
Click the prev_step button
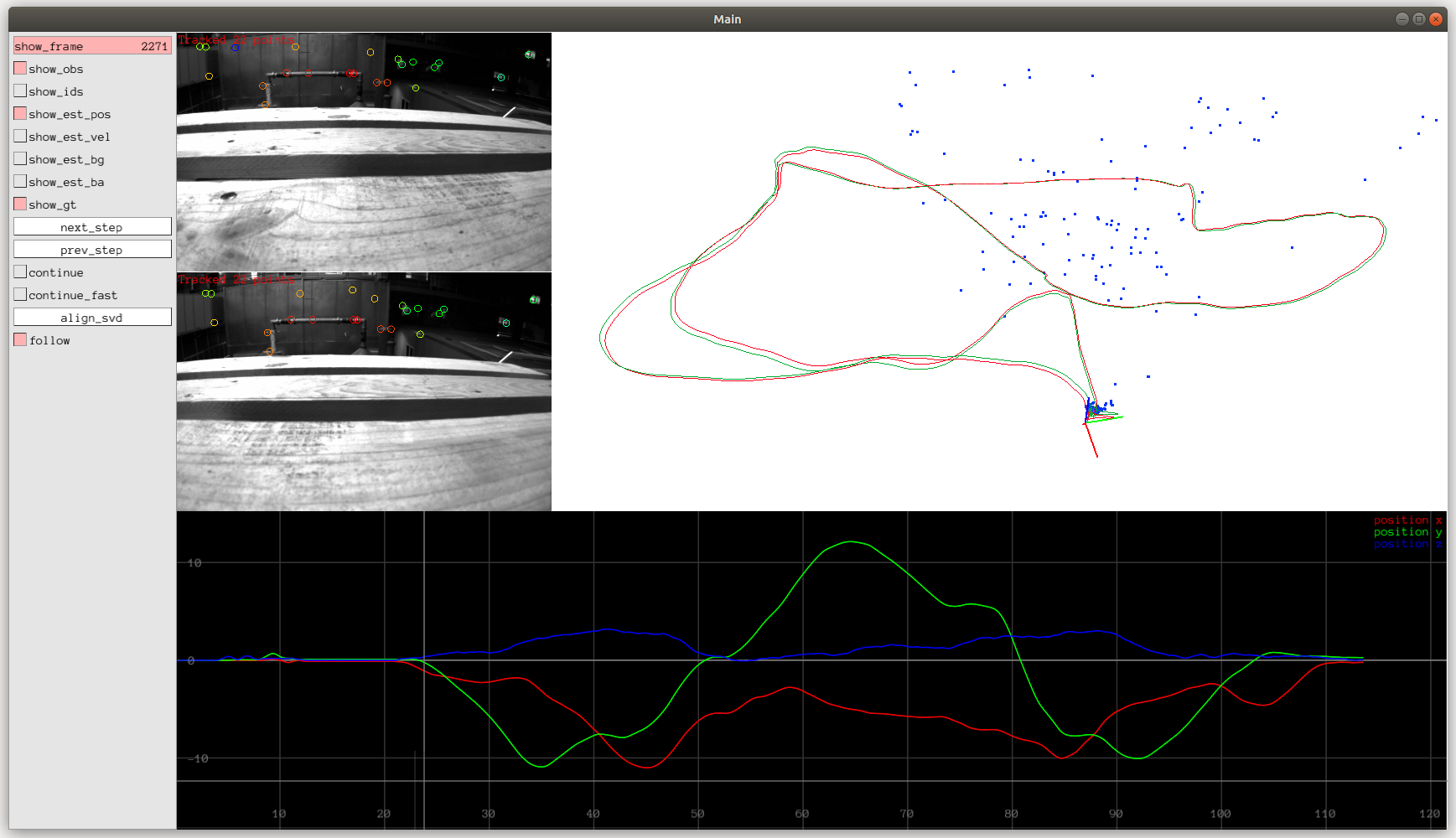(92, 250)
